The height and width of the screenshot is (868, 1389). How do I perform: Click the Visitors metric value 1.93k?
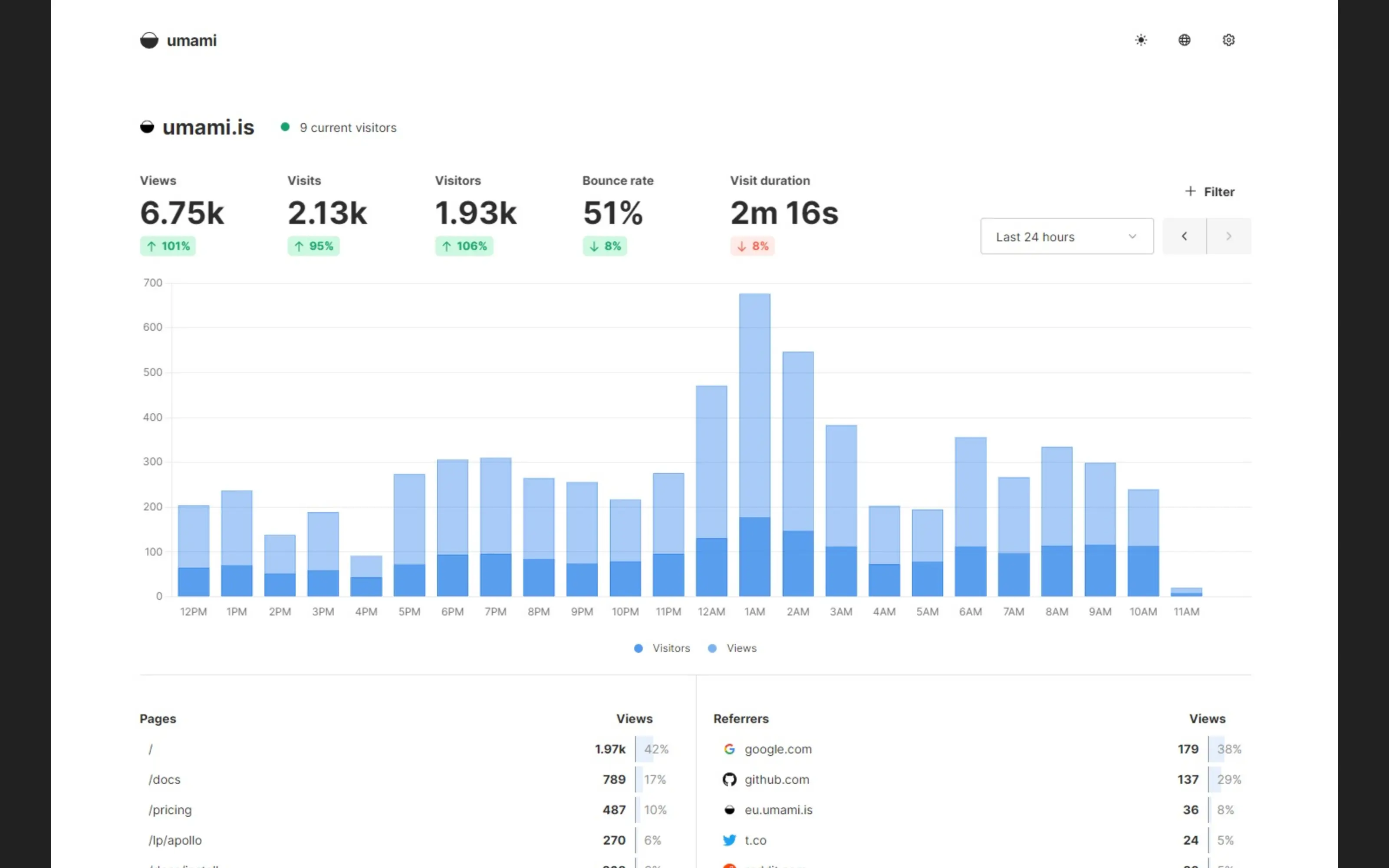tap(476, 213)
